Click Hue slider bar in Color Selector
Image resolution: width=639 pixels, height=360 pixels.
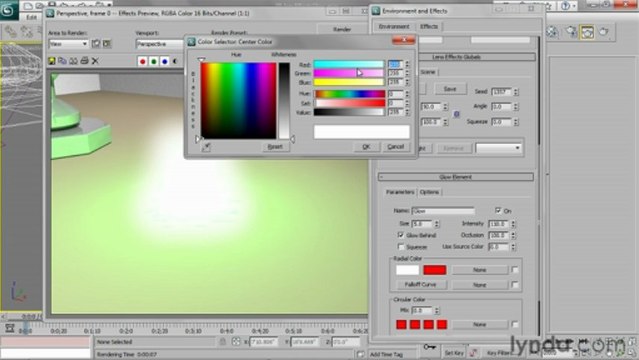pos(349,94)
